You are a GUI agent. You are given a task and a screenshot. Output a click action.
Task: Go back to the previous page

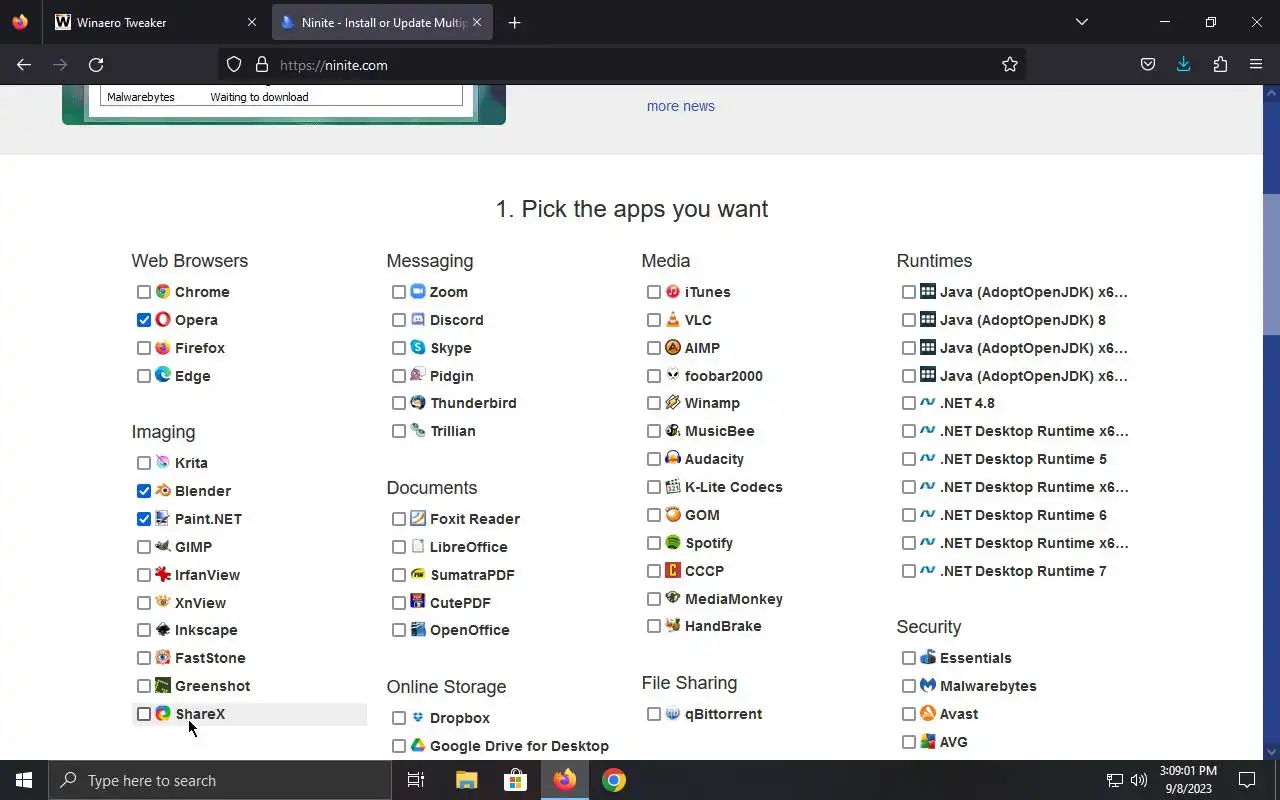[24, 65]
